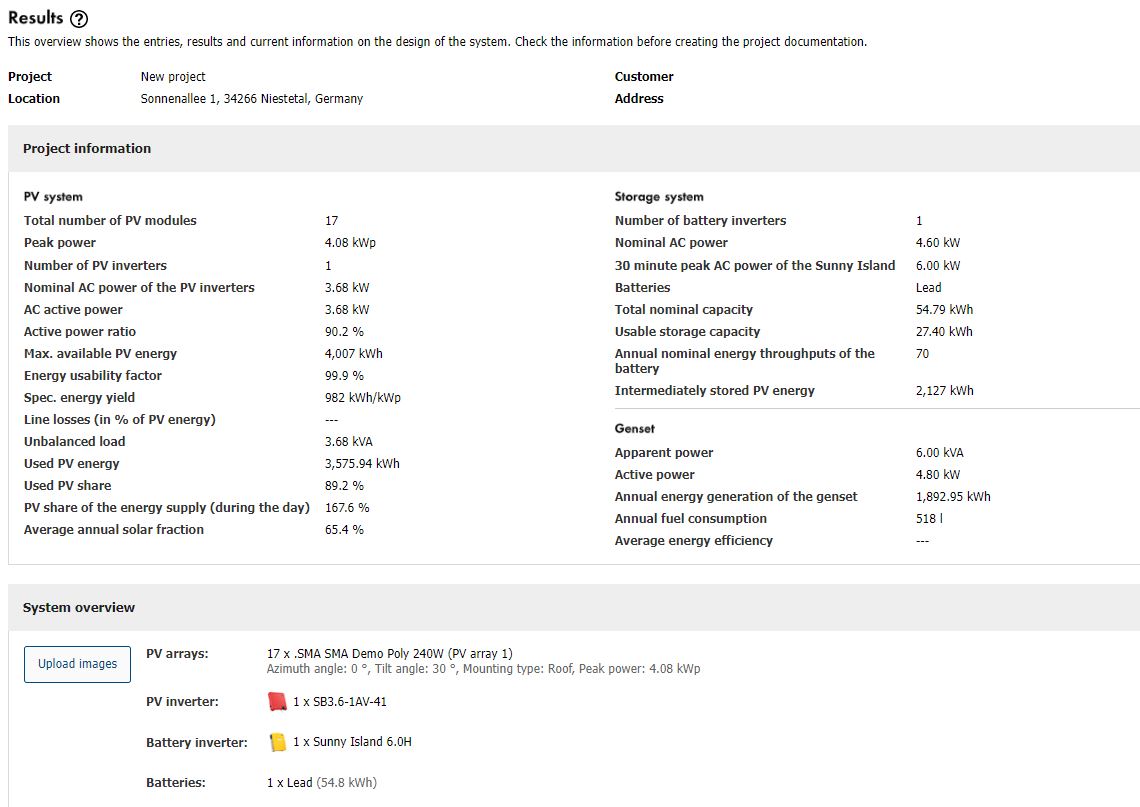
Task: Click the System overview section header
Action: pyautogui.click(x=79, y=608)
